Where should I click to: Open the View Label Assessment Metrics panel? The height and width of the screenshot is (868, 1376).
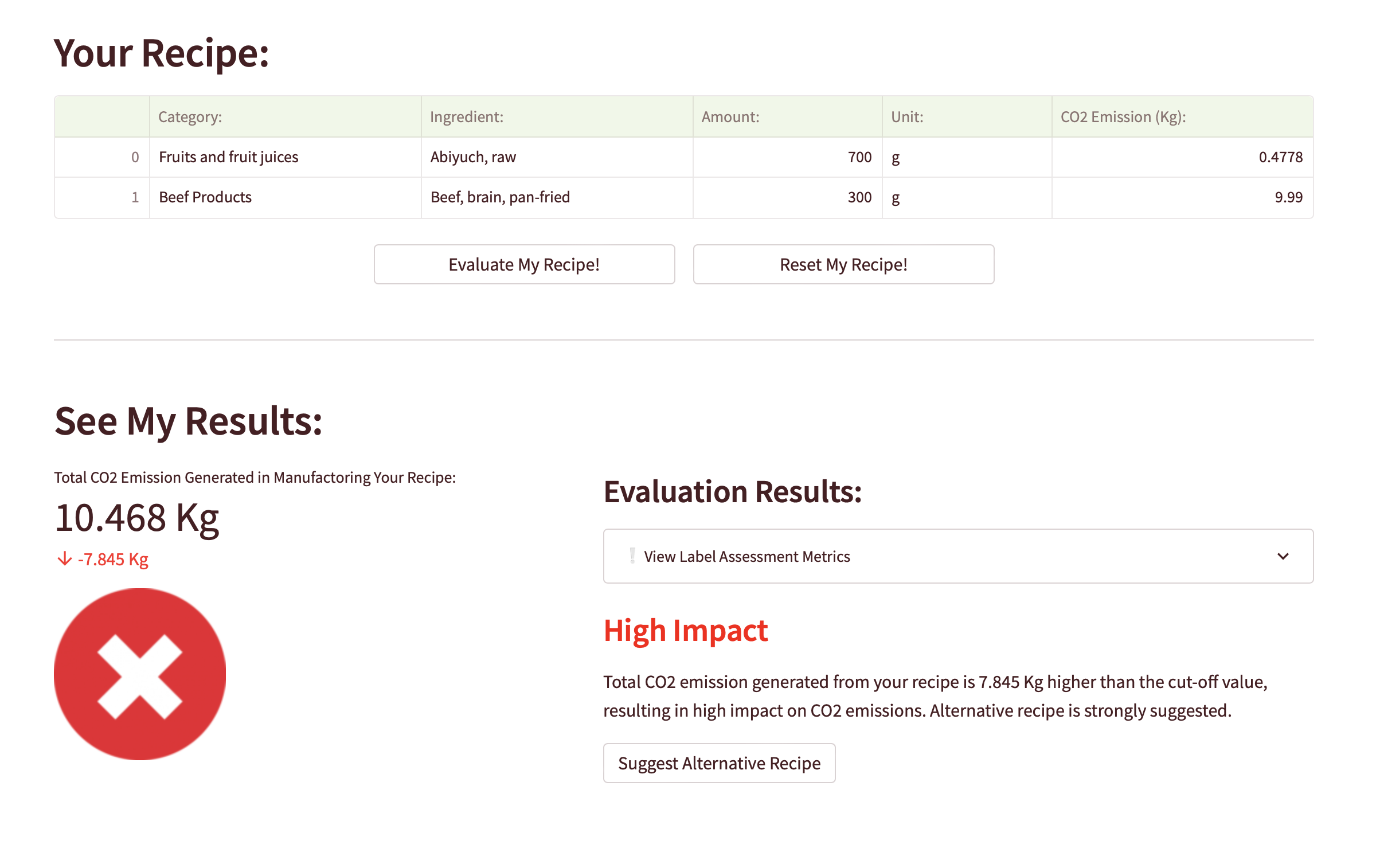(x=746, y=556)
